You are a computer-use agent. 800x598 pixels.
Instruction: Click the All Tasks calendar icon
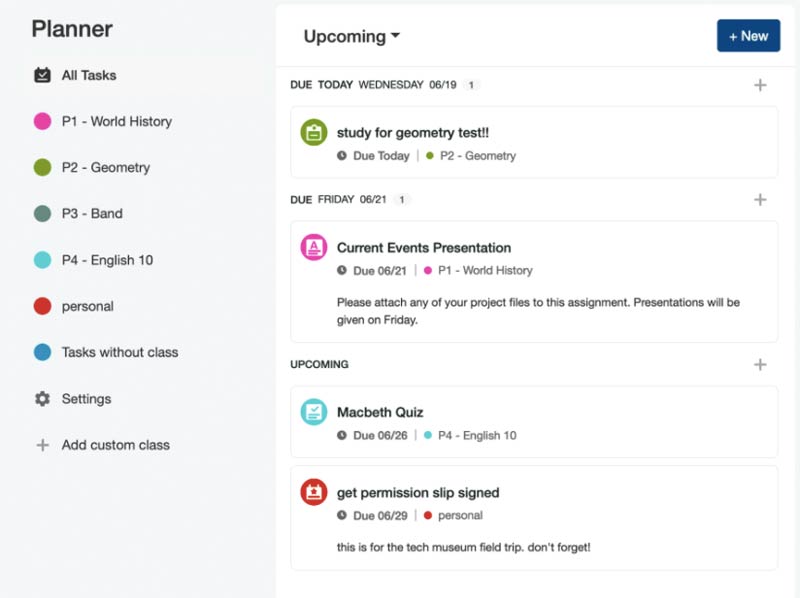coord(42,75)
